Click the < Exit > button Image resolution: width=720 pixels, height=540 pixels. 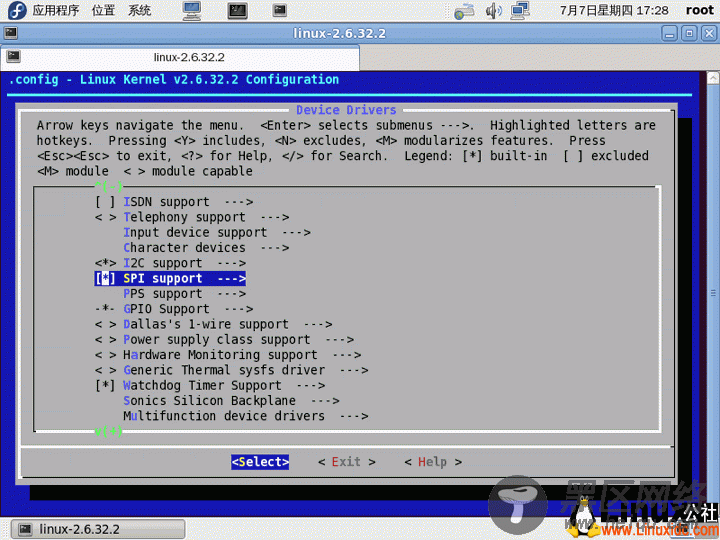(x=347, y=462)
